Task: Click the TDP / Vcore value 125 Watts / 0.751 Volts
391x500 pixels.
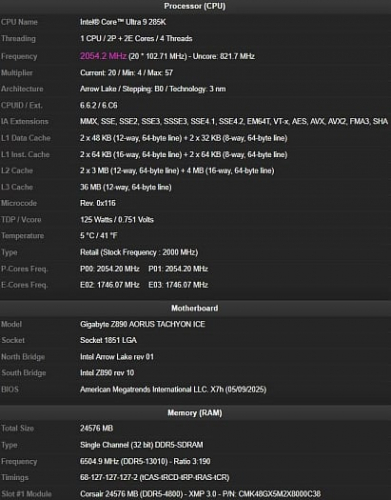Action: pos(117,220)
